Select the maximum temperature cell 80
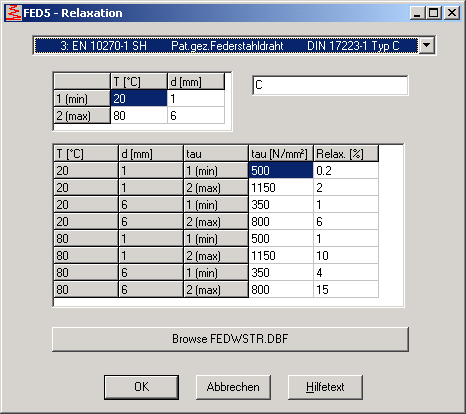The height and width of the screenshot is (414, 466). point(139,115)
